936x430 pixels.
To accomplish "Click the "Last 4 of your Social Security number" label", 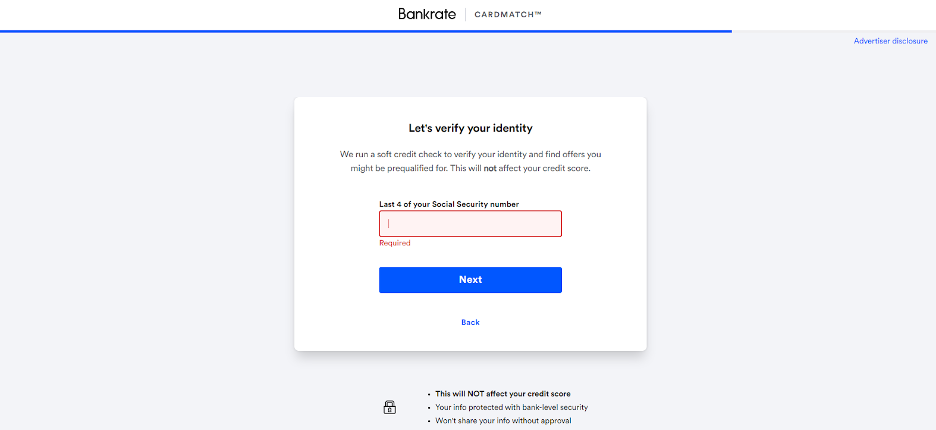I will [x=449, y=204].
